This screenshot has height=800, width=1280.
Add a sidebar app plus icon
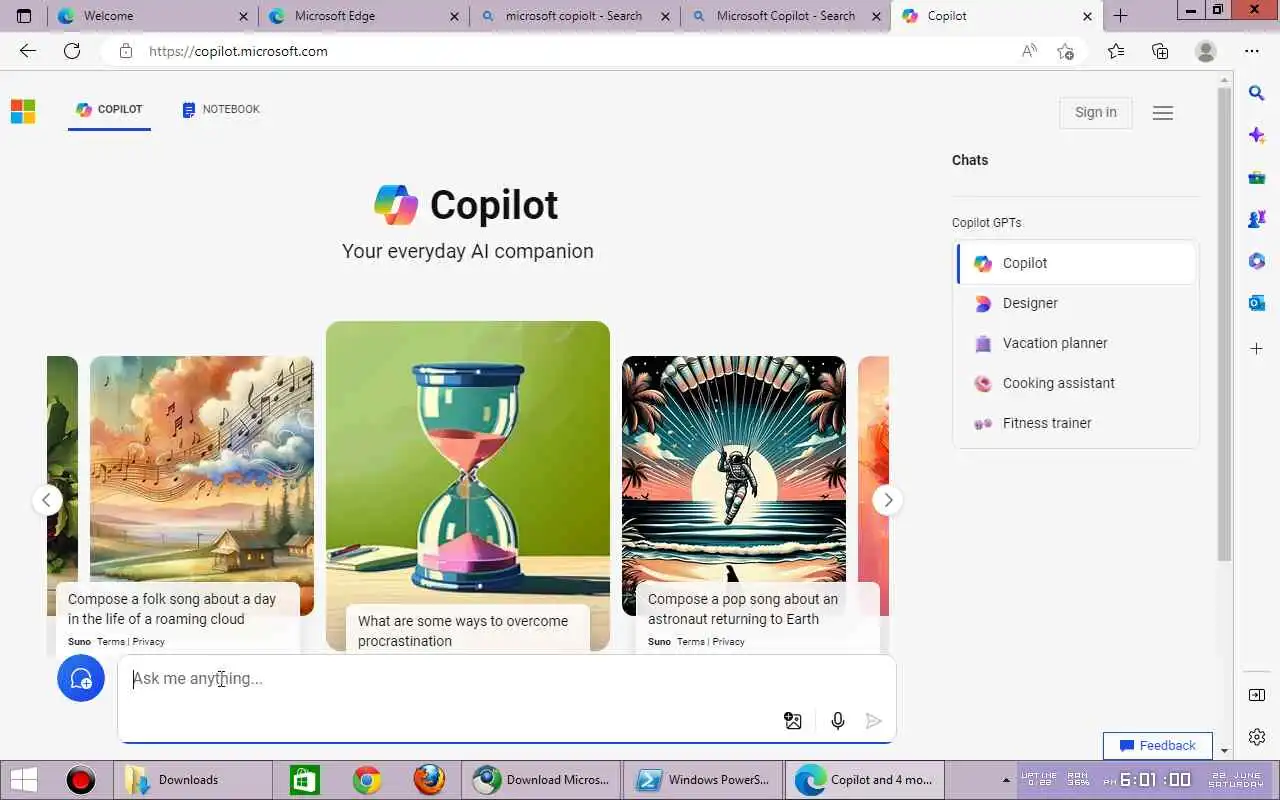[1257, 348]
